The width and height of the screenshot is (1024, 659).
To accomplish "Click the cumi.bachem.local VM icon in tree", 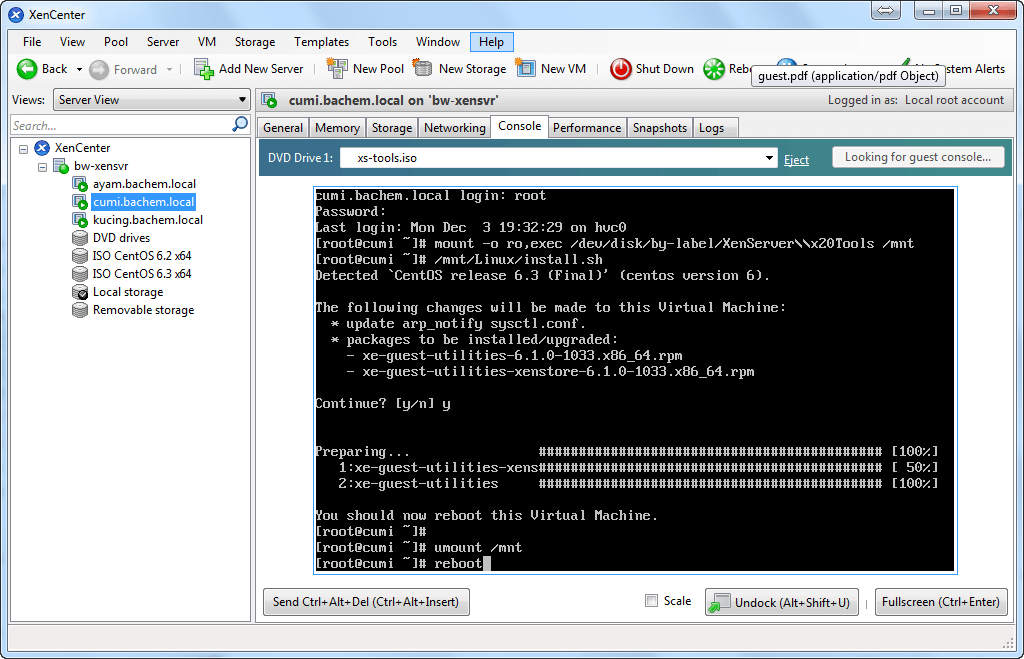I will (x=80, y=202).
